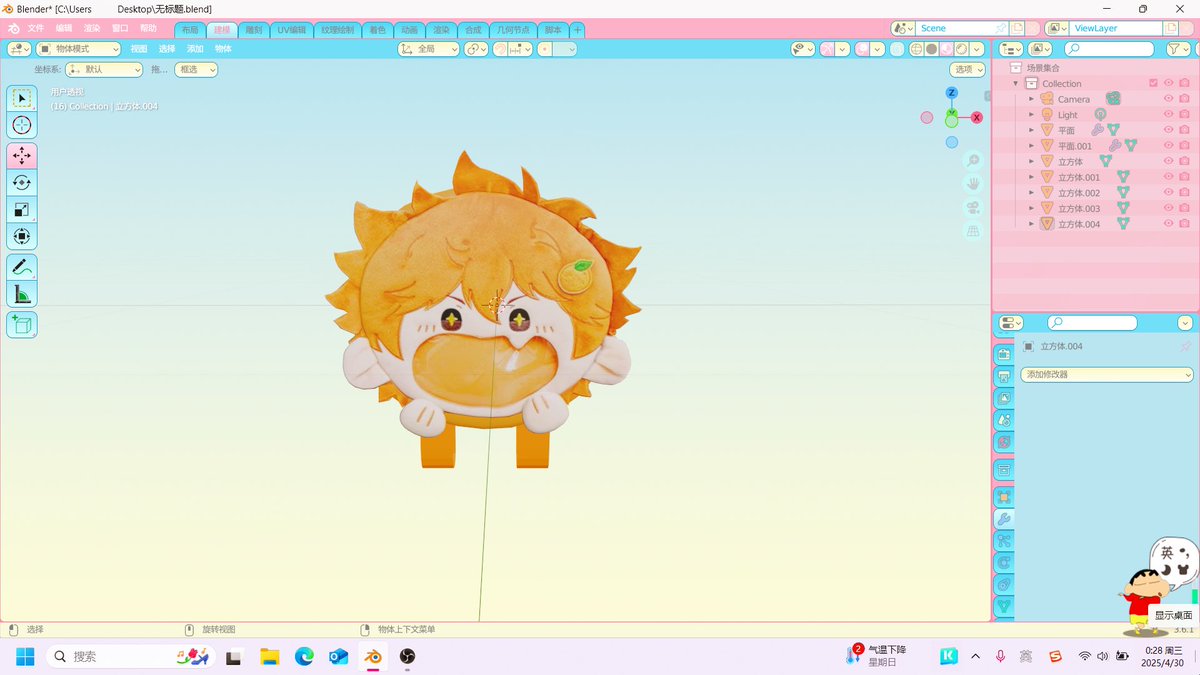This screenshot has height=675, width=1200.
Task: Uncheck the Collection exclude checkbox
Action: (x=1153, y=83)
